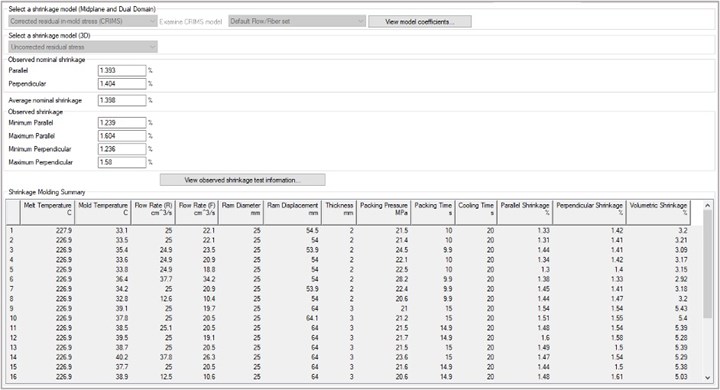Open the Uncorrected residual stress 3D dropdown

coord(83,47)
